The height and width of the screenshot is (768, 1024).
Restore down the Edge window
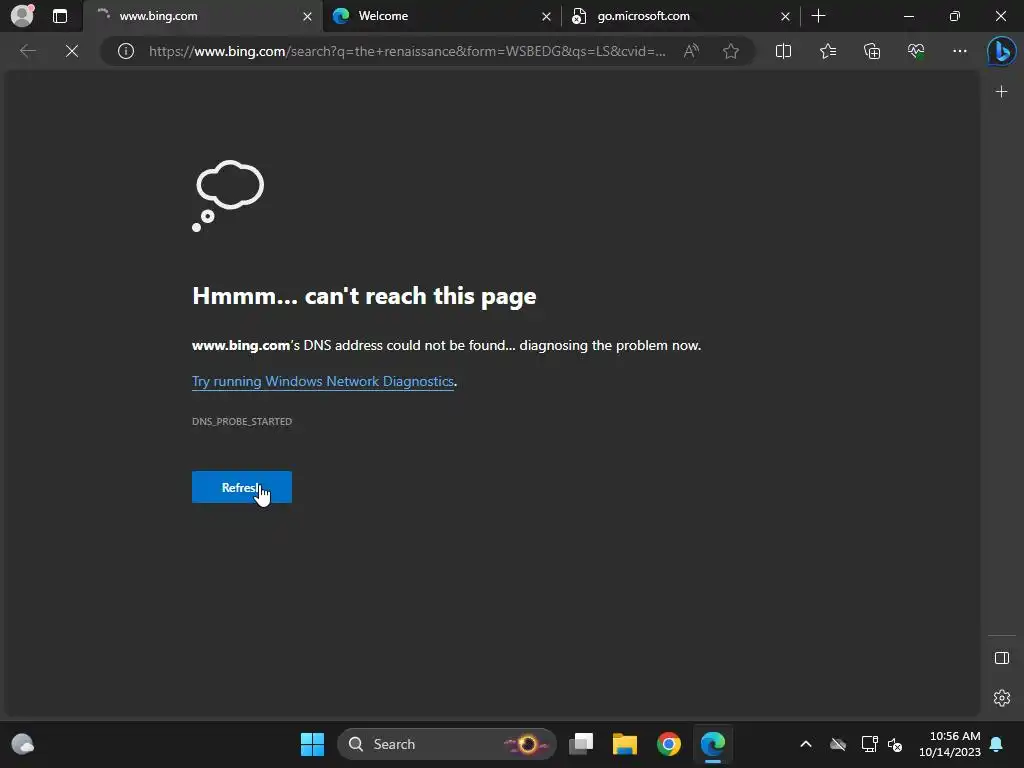[955, 16]
